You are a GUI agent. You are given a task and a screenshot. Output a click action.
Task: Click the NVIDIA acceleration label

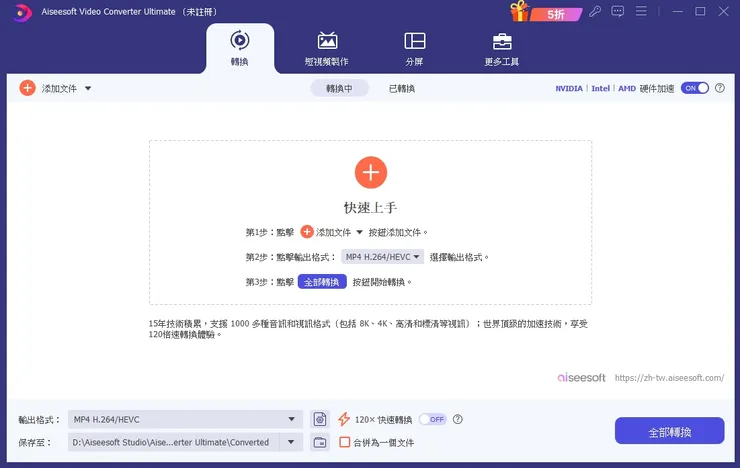pos(569,88)
